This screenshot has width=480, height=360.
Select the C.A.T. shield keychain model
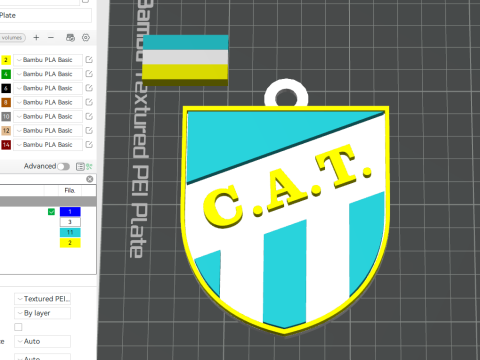285,207
